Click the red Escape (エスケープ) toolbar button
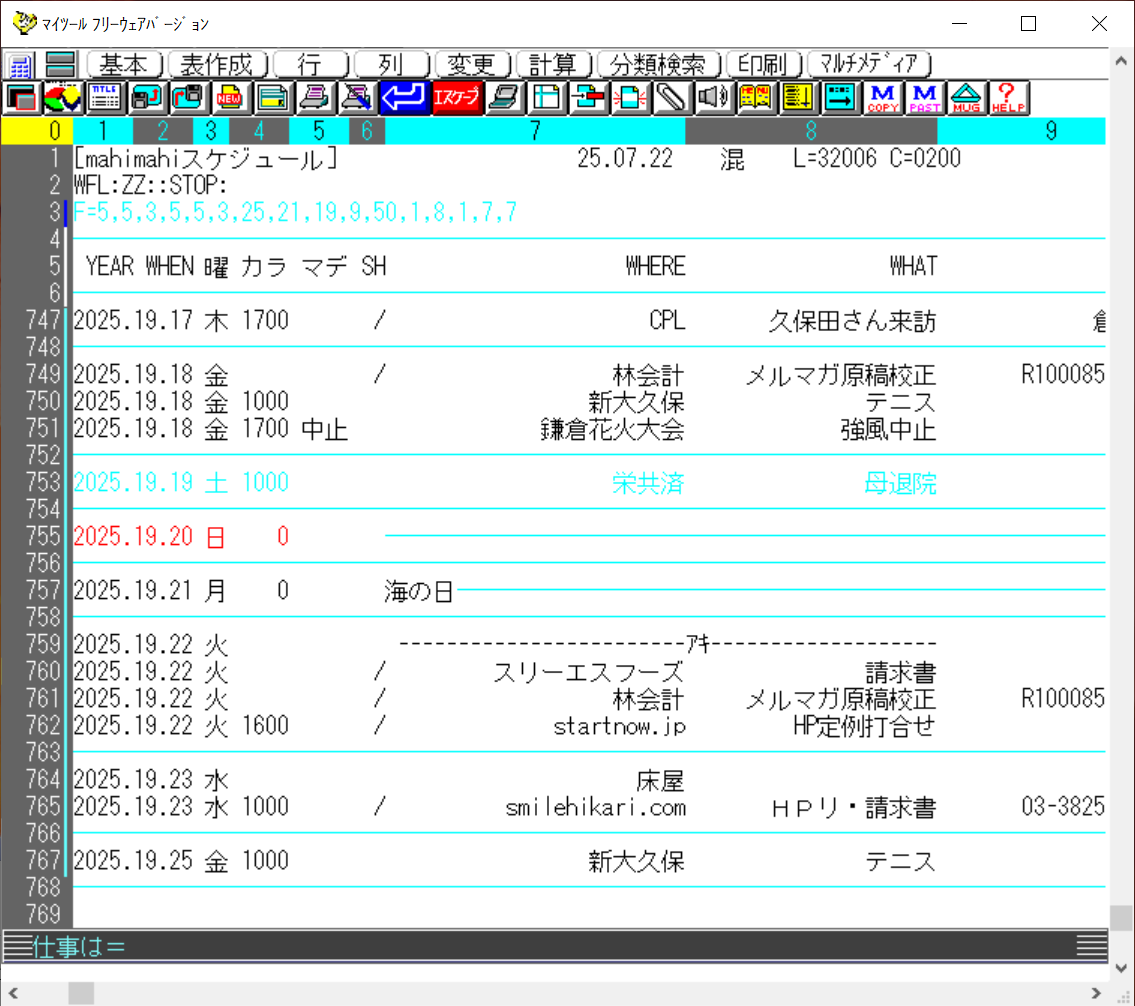This screenshot has height=1006, width=1135. tap(456, 97)
